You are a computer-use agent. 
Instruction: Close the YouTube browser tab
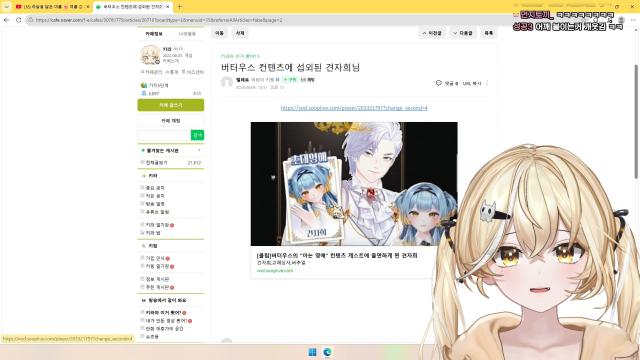click(87, 7)
